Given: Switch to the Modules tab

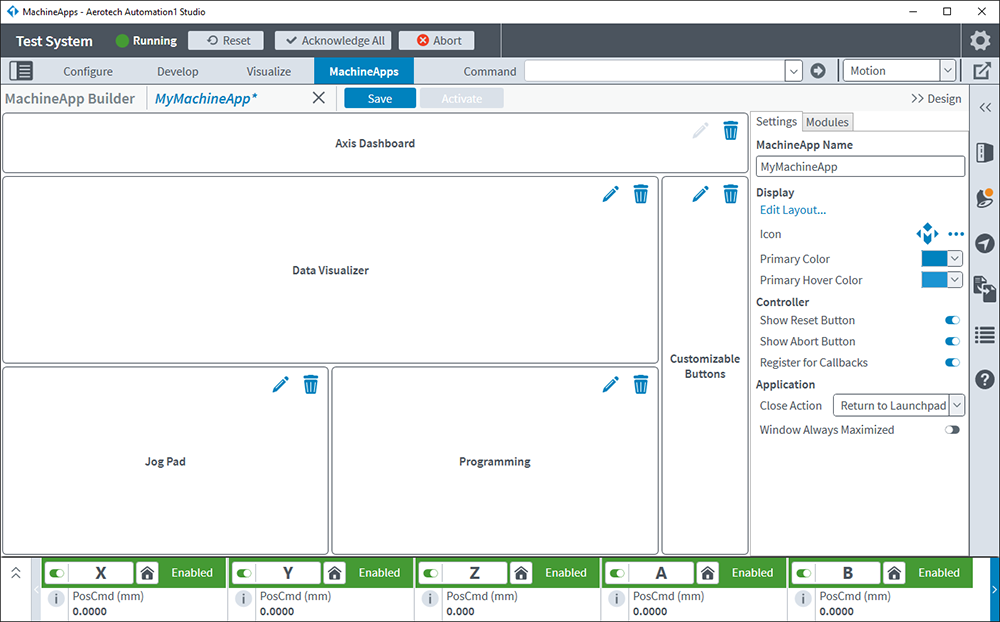Looking at the screenshot, I should [827, 122].
